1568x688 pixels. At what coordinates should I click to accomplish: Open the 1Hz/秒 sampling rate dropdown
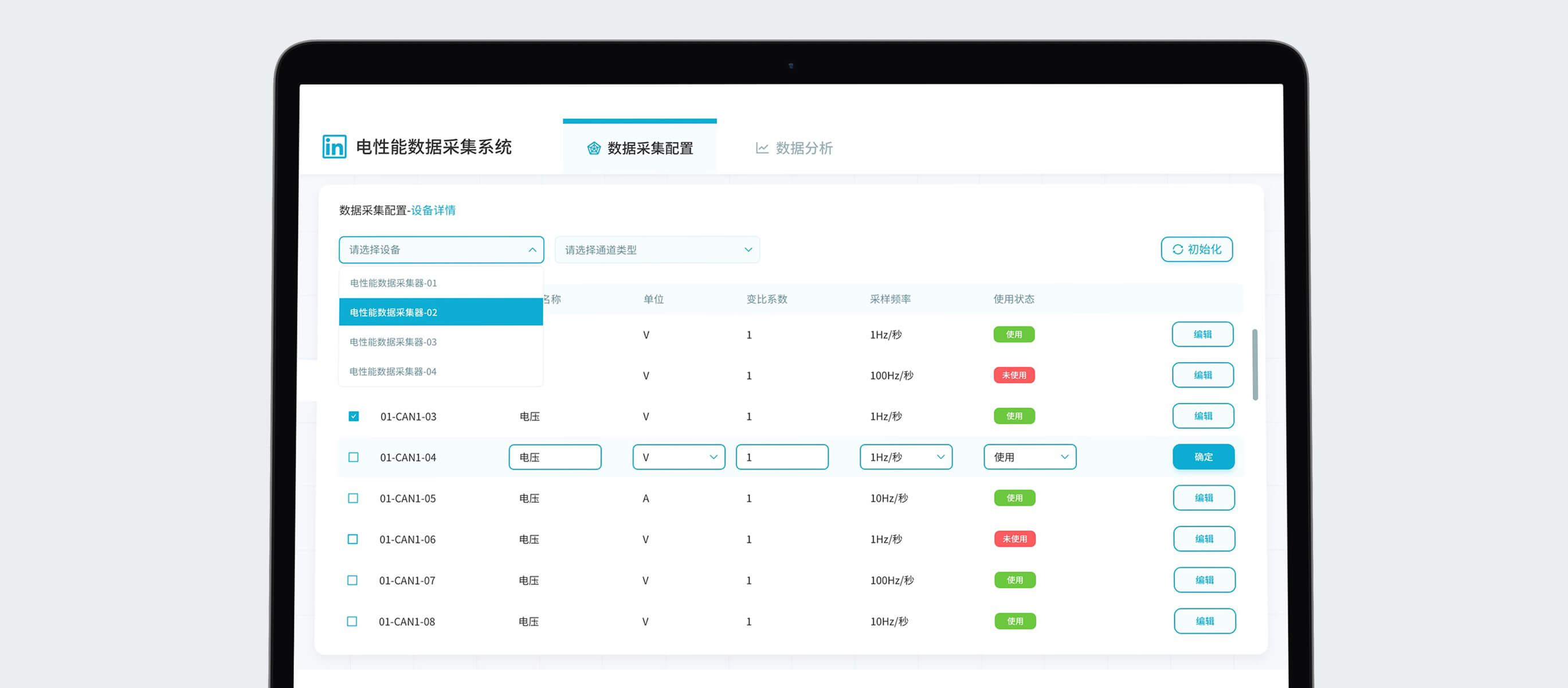point(905,458)
